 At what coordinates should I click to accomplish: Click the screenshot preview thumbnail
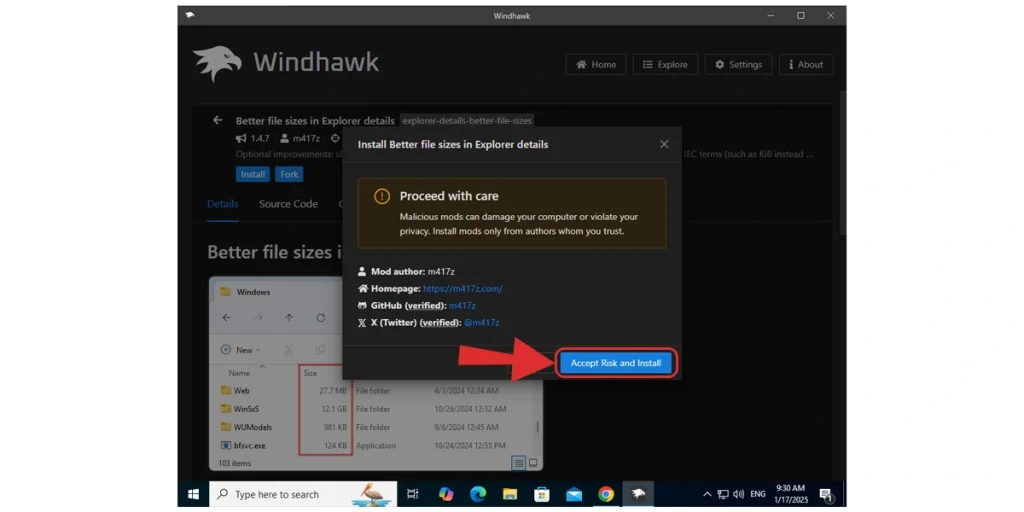(x=376, y=374)
